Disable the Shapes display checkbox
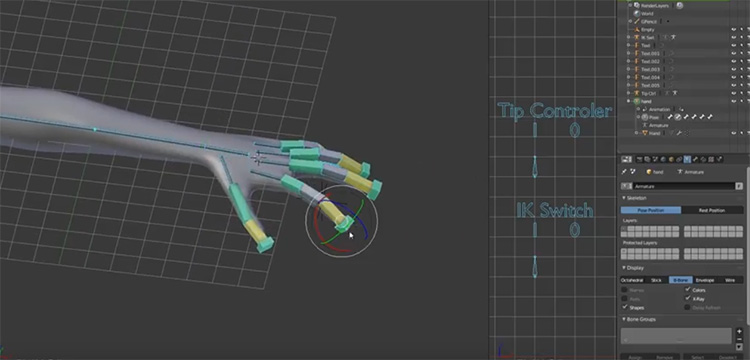The image size is (750, 360). coord(625,307)
